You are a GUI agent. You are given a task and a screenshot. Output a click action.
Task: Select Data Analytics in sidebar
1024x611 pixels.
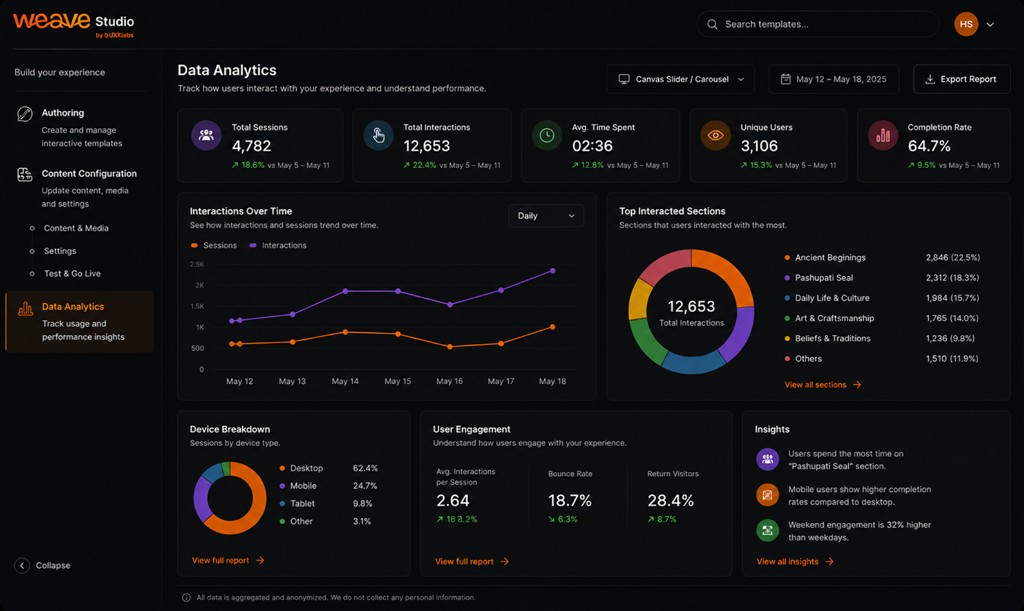(x=79, y=321)
